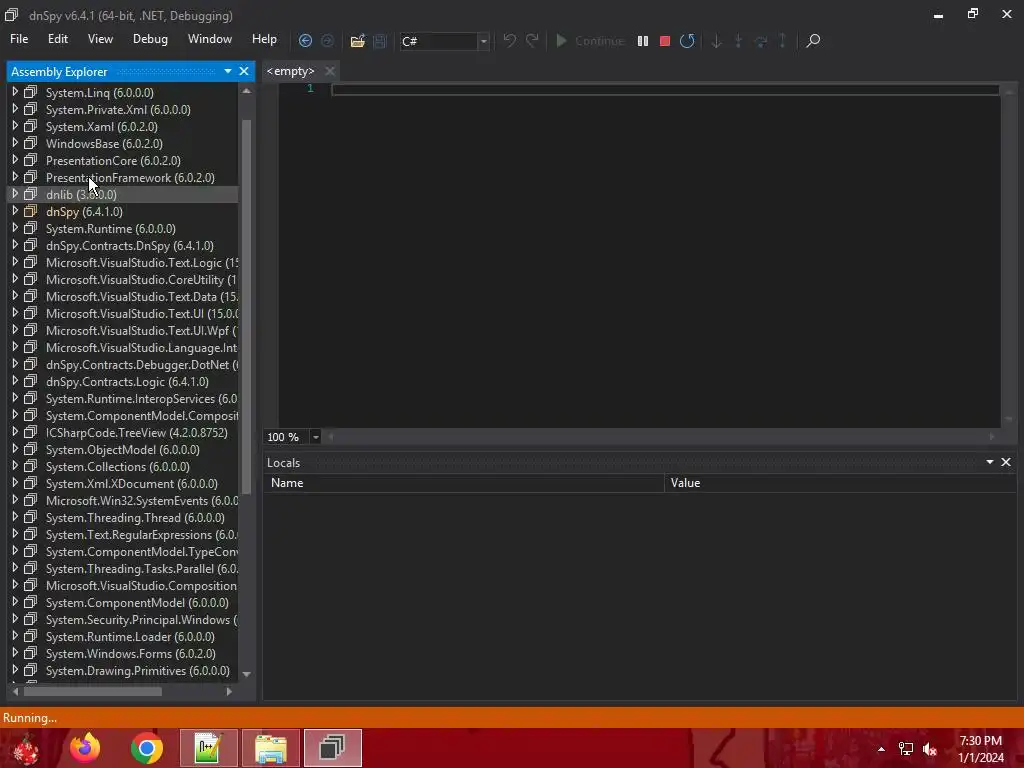Click Assembly Explorer horizontal scrollbar thumb
The width and height of the screenshot is (1024, 768).
(93, 691)
